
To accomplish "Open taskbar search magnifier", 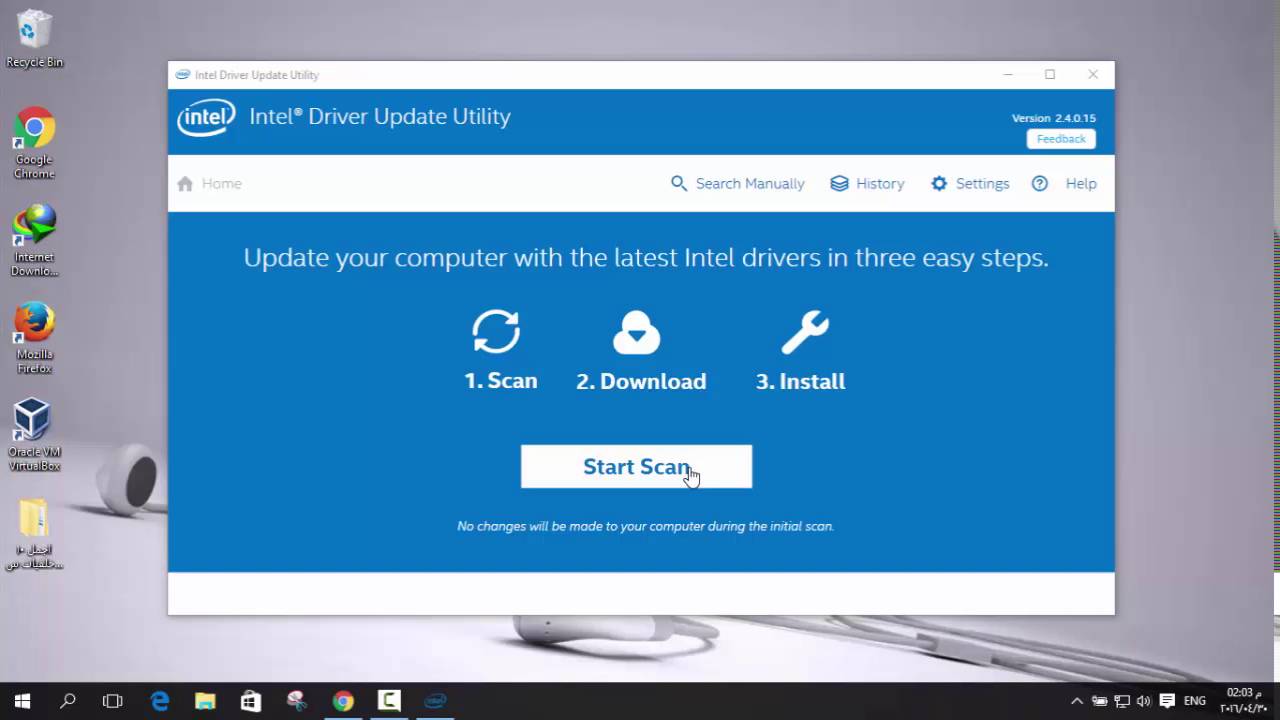I will (68, 701).
